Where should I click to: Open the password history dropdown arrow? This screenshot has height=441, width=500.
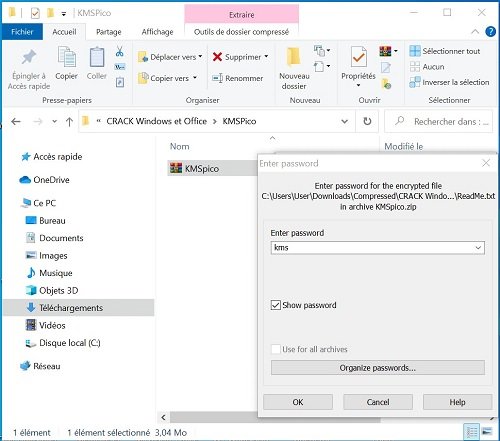coord(478,248)
